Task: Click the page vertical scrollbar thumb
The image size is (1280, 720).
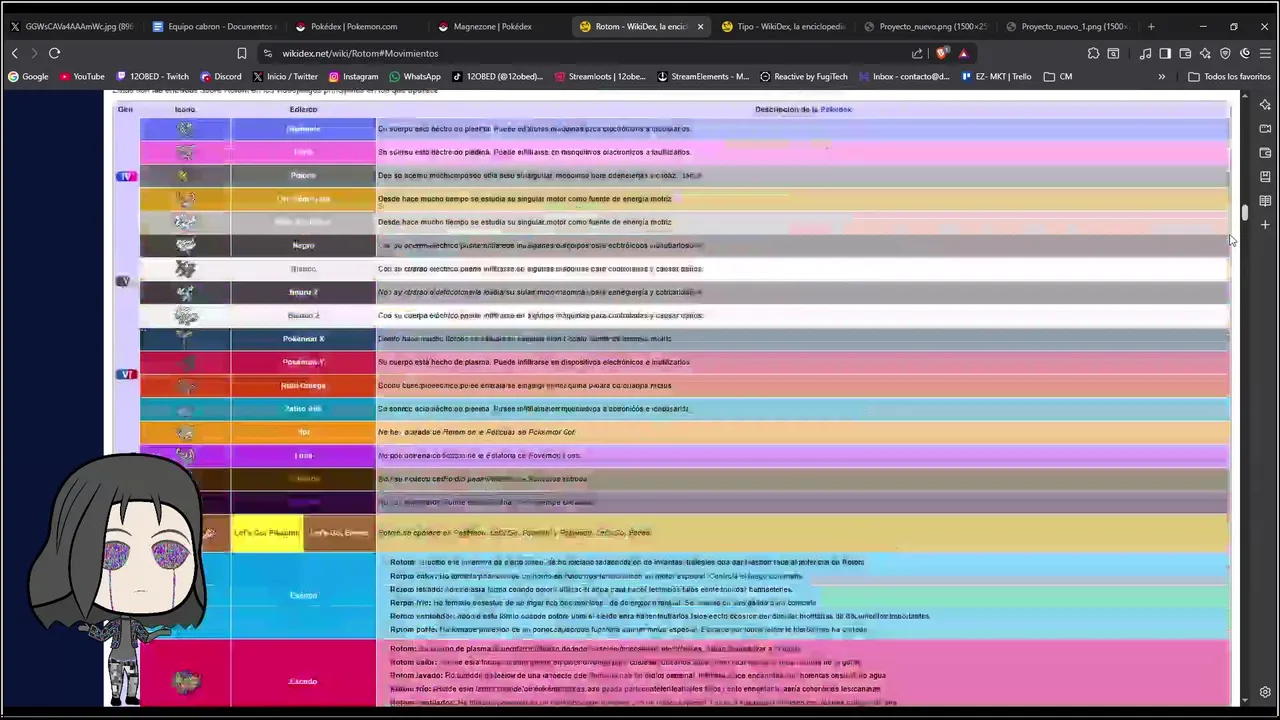Action: tap(1245, 212)
